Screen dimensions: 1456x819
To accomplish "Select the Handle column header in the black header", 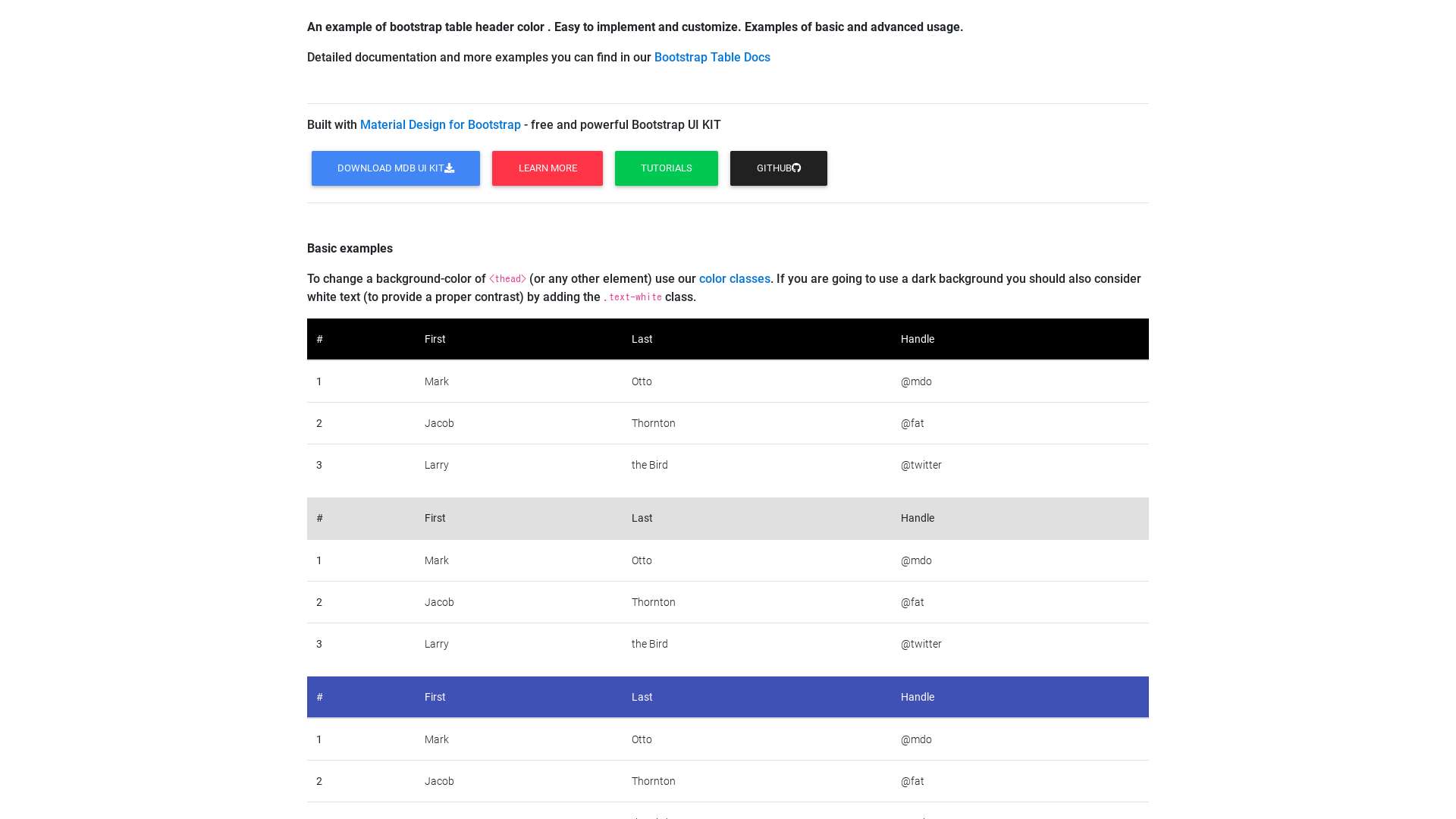I will point(918,339).
